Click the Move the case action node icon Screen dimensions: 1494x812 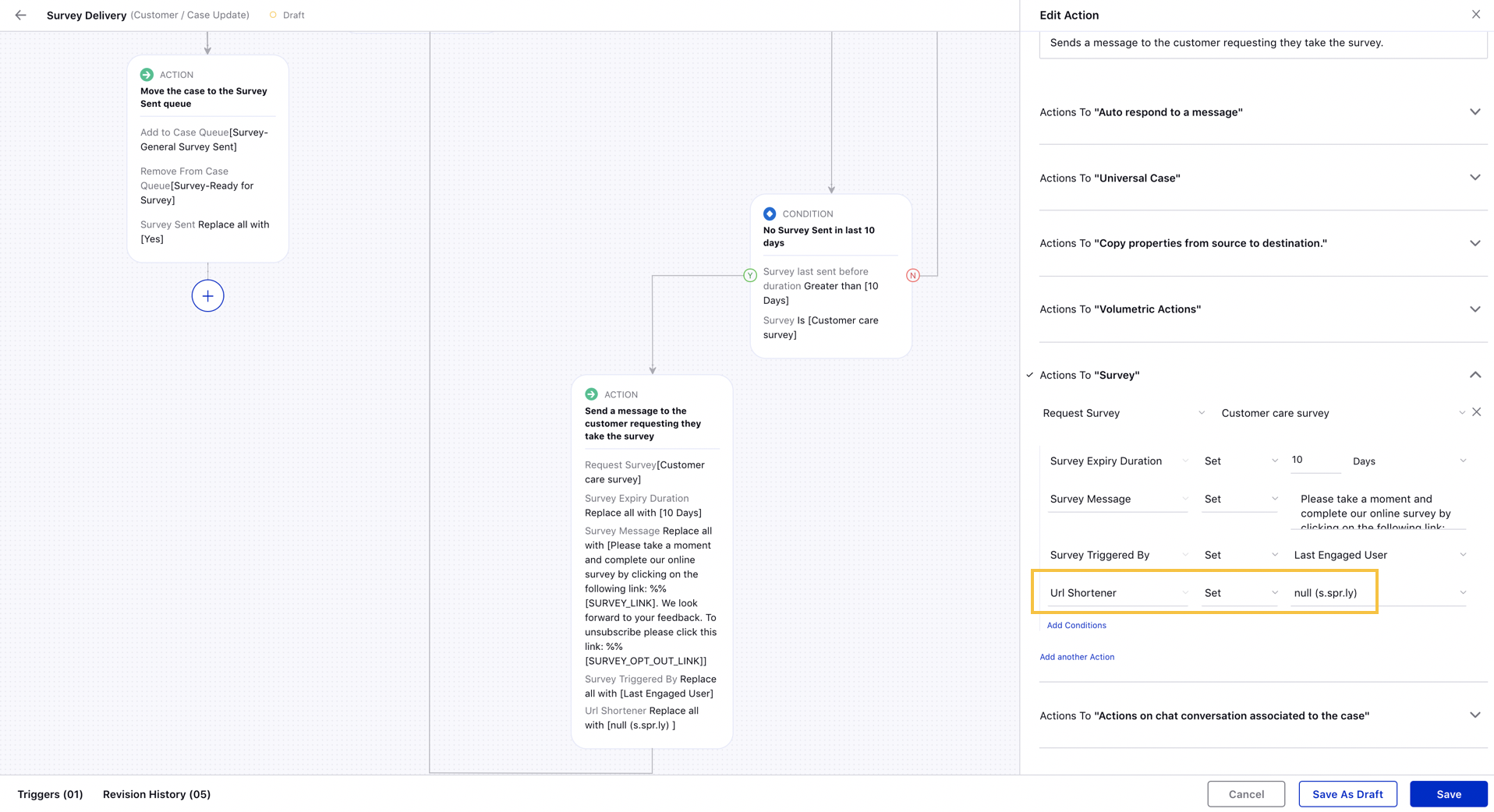click(147, 75)
